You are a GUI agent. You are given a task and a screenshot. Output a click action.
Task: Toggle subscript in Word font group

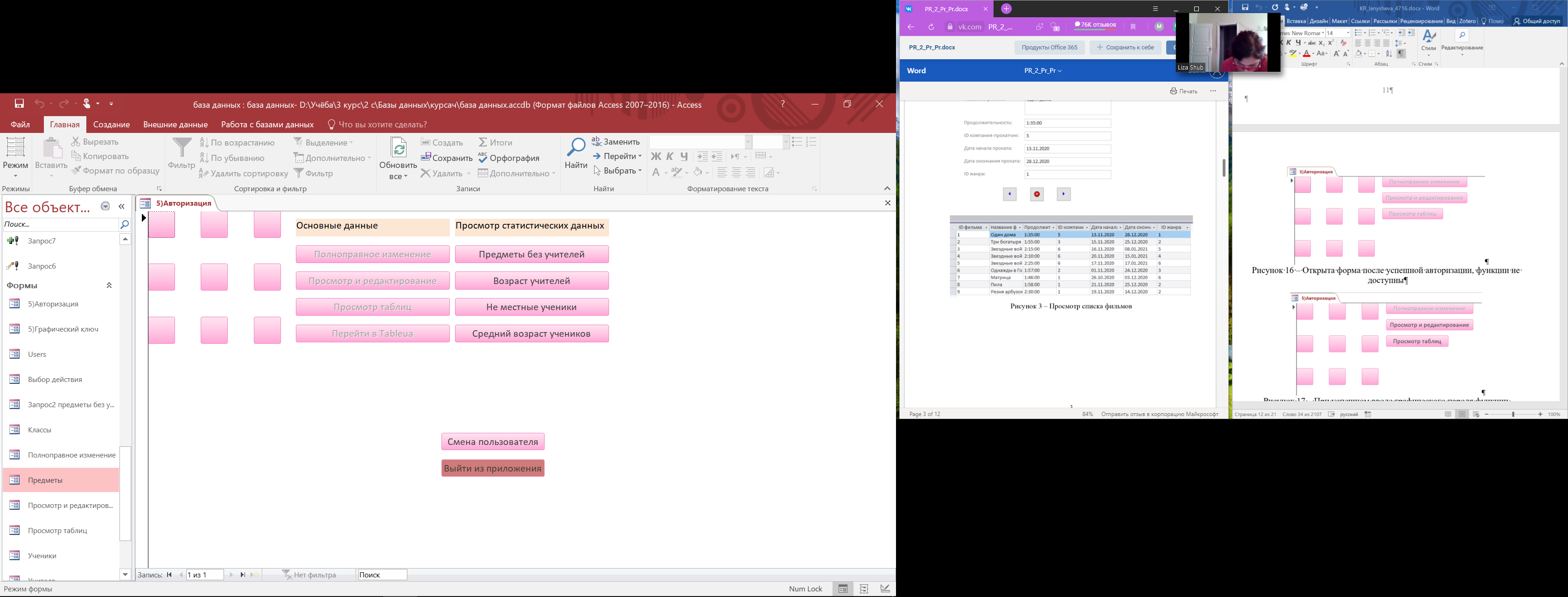[x=1322, y=43]
